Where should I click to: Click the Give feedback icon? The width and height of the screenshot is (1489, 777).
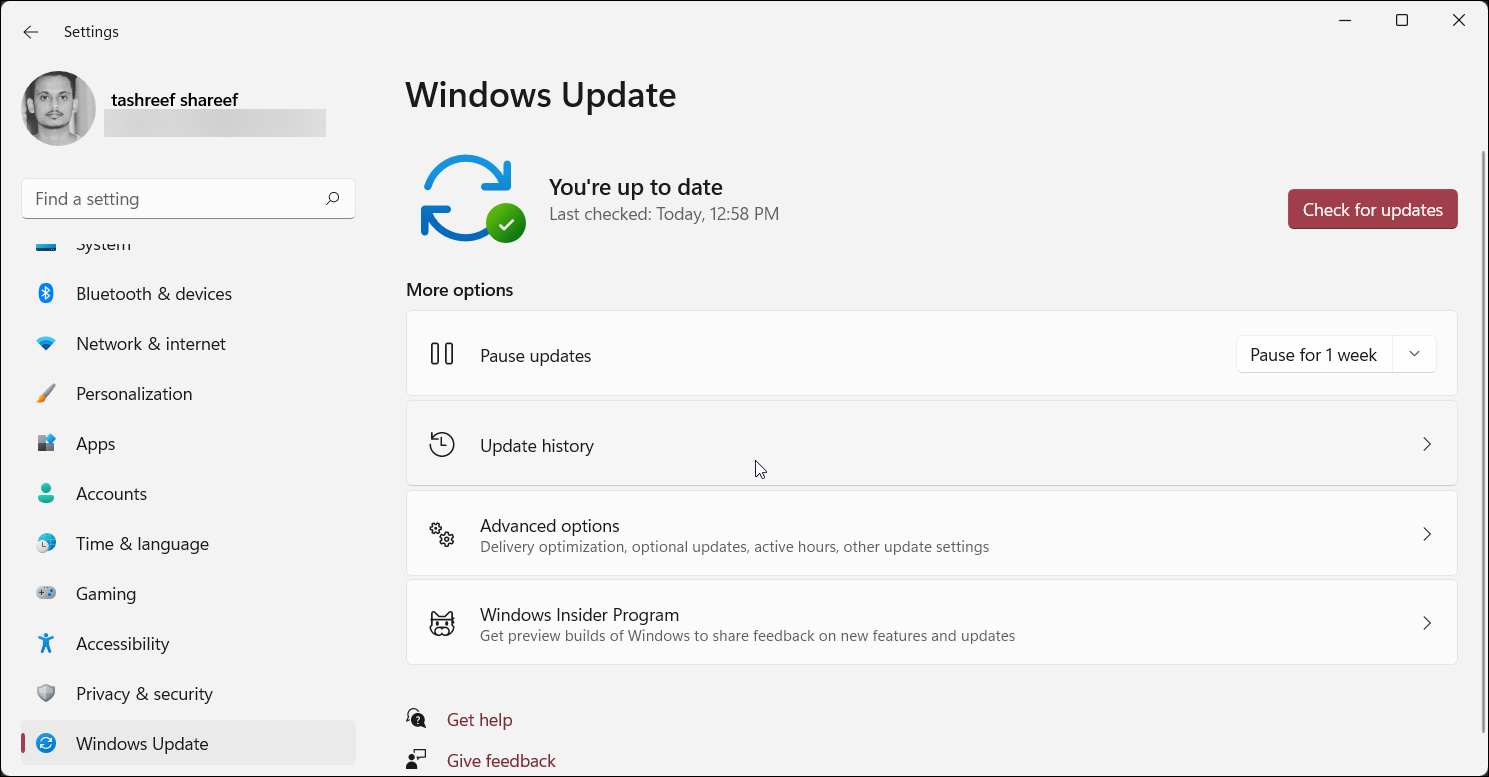[416, 760]
